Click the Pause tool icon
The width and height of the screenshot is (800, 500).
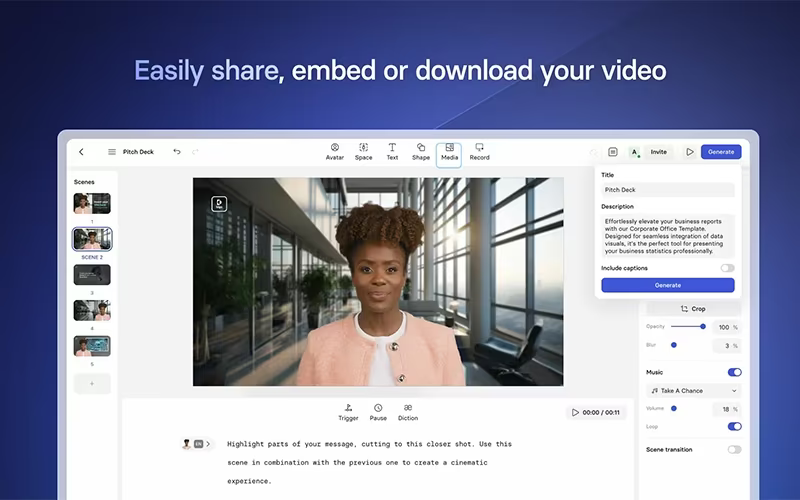point(378,412)
